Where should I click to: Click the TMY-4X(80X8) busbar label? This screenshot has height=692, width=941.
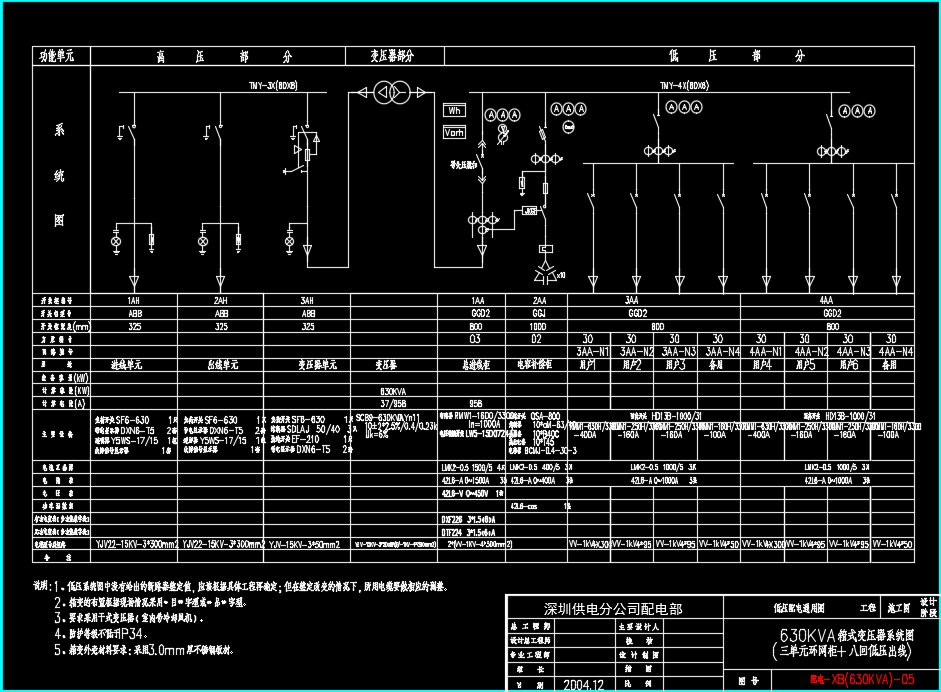pyautogui.click(x=684, y=86)
